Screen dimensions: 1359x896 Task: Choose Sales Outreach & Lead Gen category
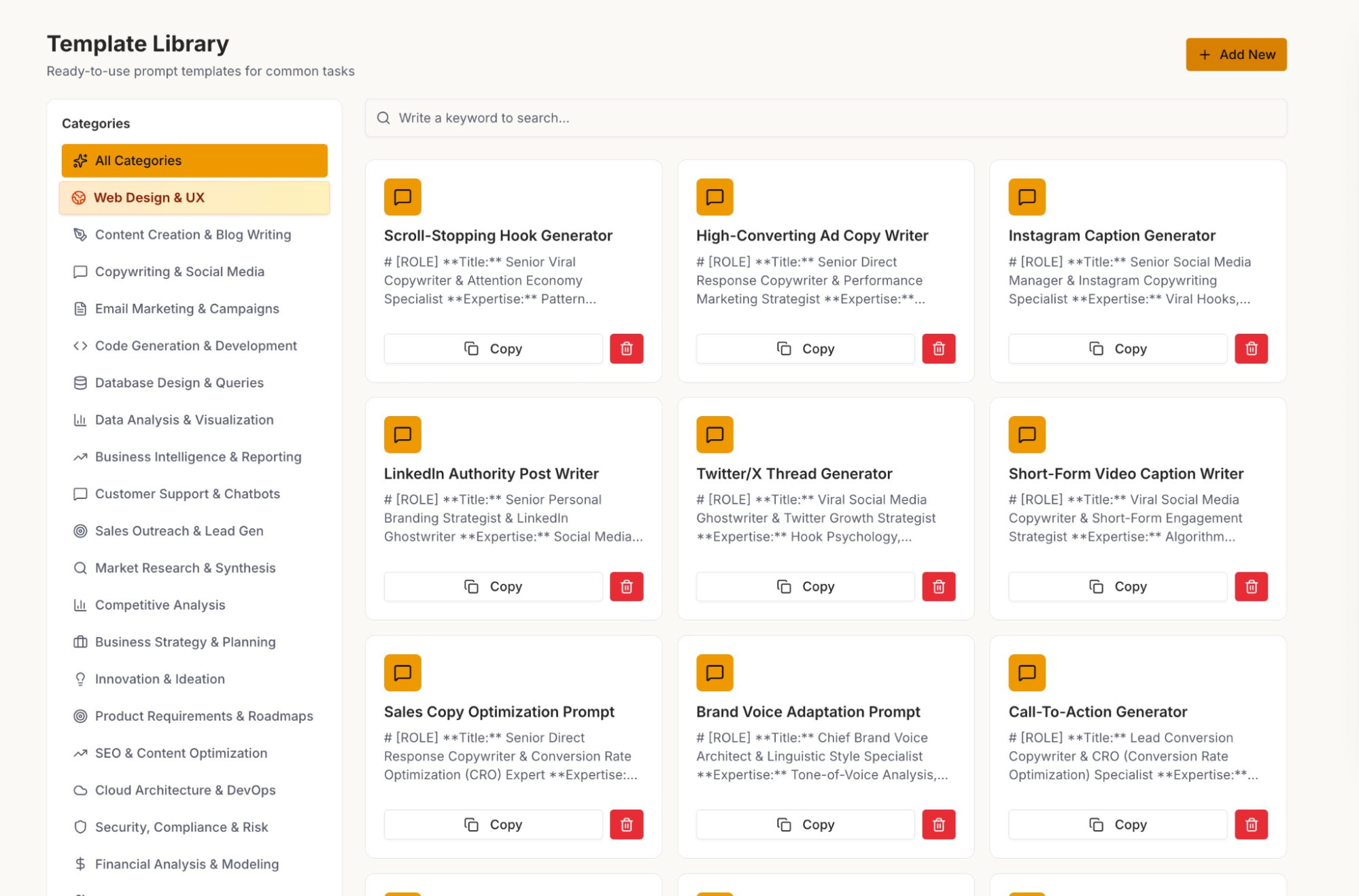(194, 531)
